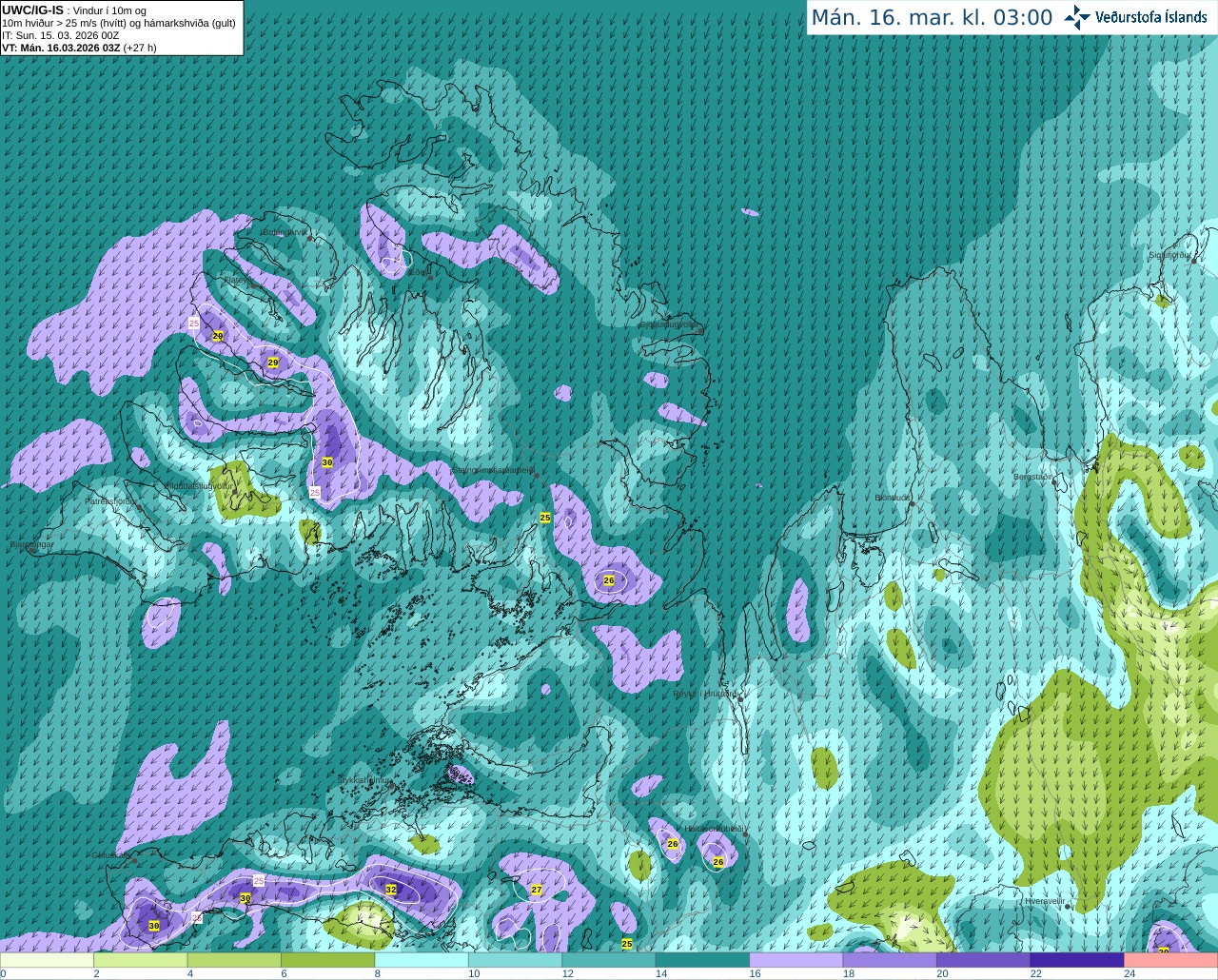Click the '10m hviður > 25 m/s' description line
The height and width of the screenshot is (980, 1218).
[119, 23]
